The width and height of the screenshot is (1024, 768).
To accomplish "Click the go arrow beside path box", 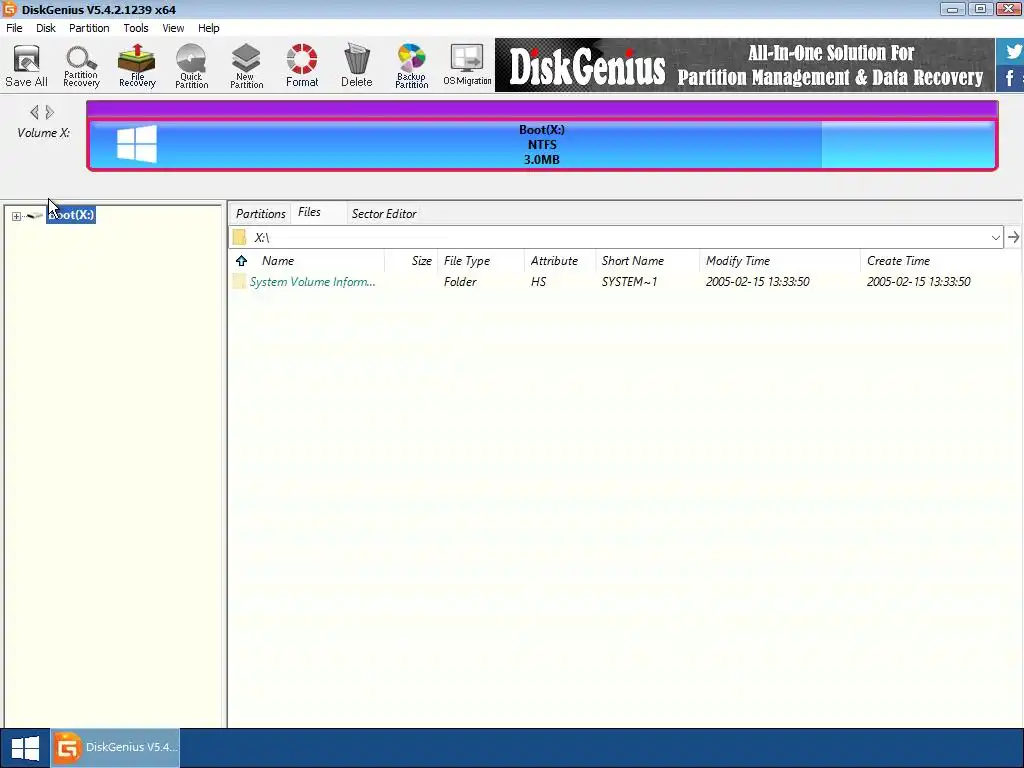I will click(1013, 237).
